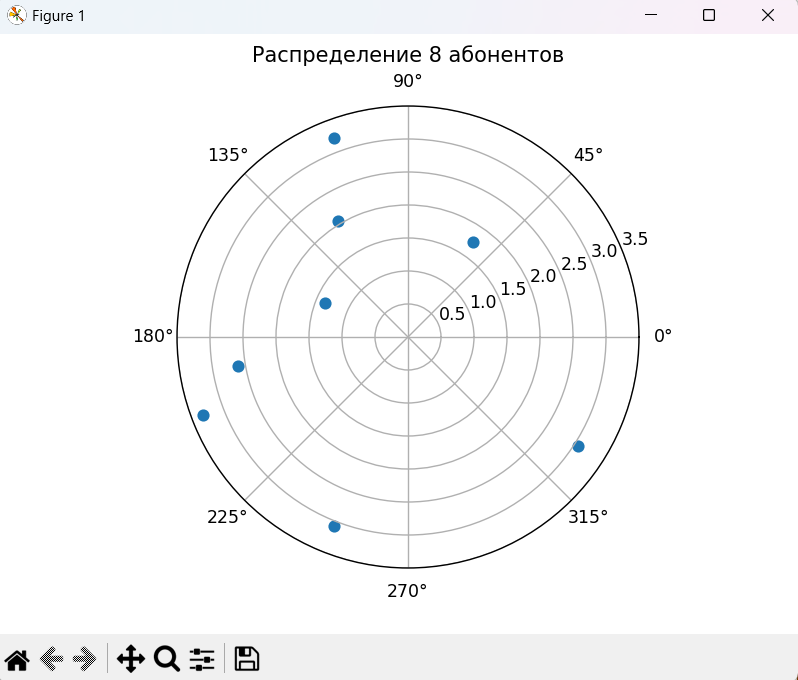This screenshot has height=680, width=798.
Task: Click the Figure 1 title bar text
Action: point(59,16)
